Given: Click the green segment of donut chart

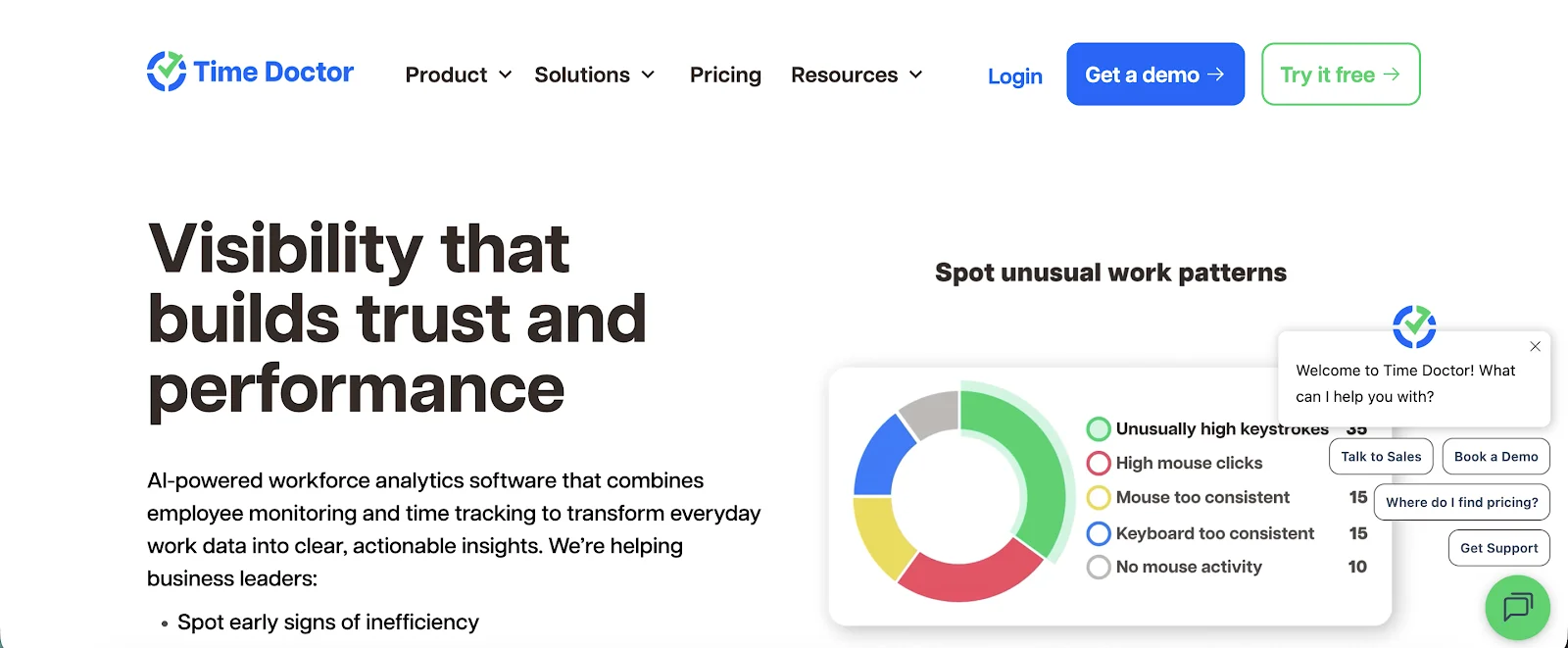Looking at the screenshot, I should click(x=1037, y=471).
